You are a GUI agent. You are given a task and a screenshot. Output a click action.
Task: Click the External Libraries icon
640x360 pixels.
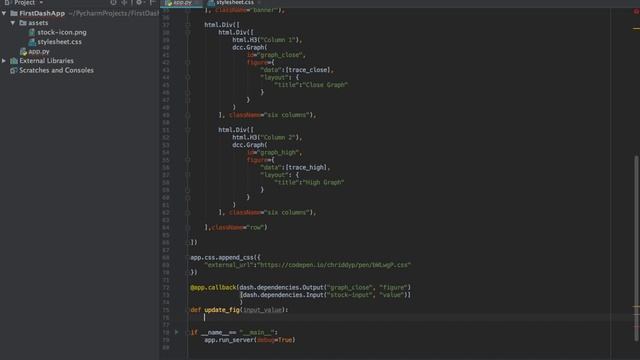14,61
